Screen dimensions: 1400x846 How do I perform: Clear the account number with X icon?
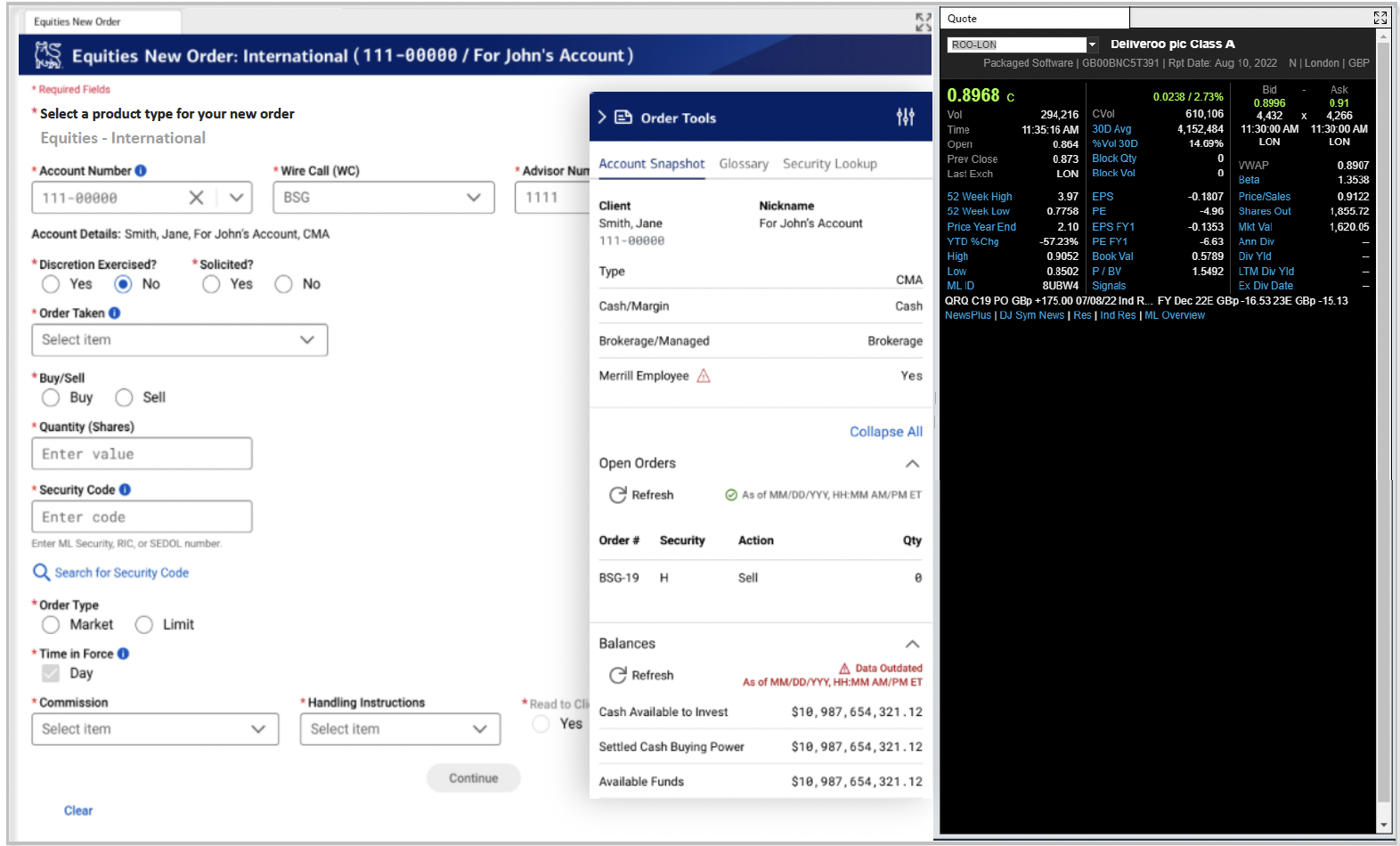coord(196,198)
